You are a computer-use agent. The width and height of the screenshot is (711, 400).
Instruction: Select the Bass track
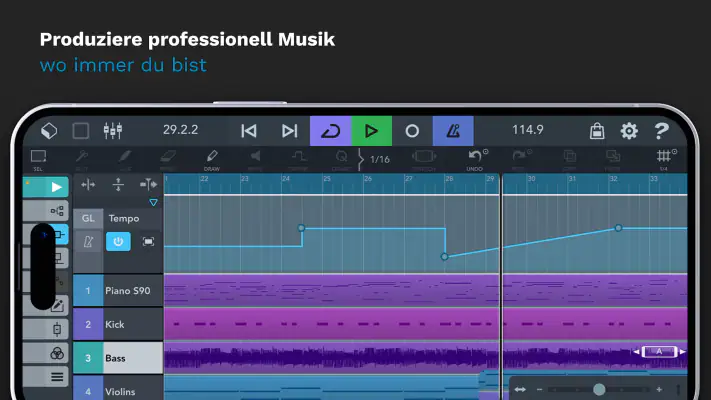115,358
